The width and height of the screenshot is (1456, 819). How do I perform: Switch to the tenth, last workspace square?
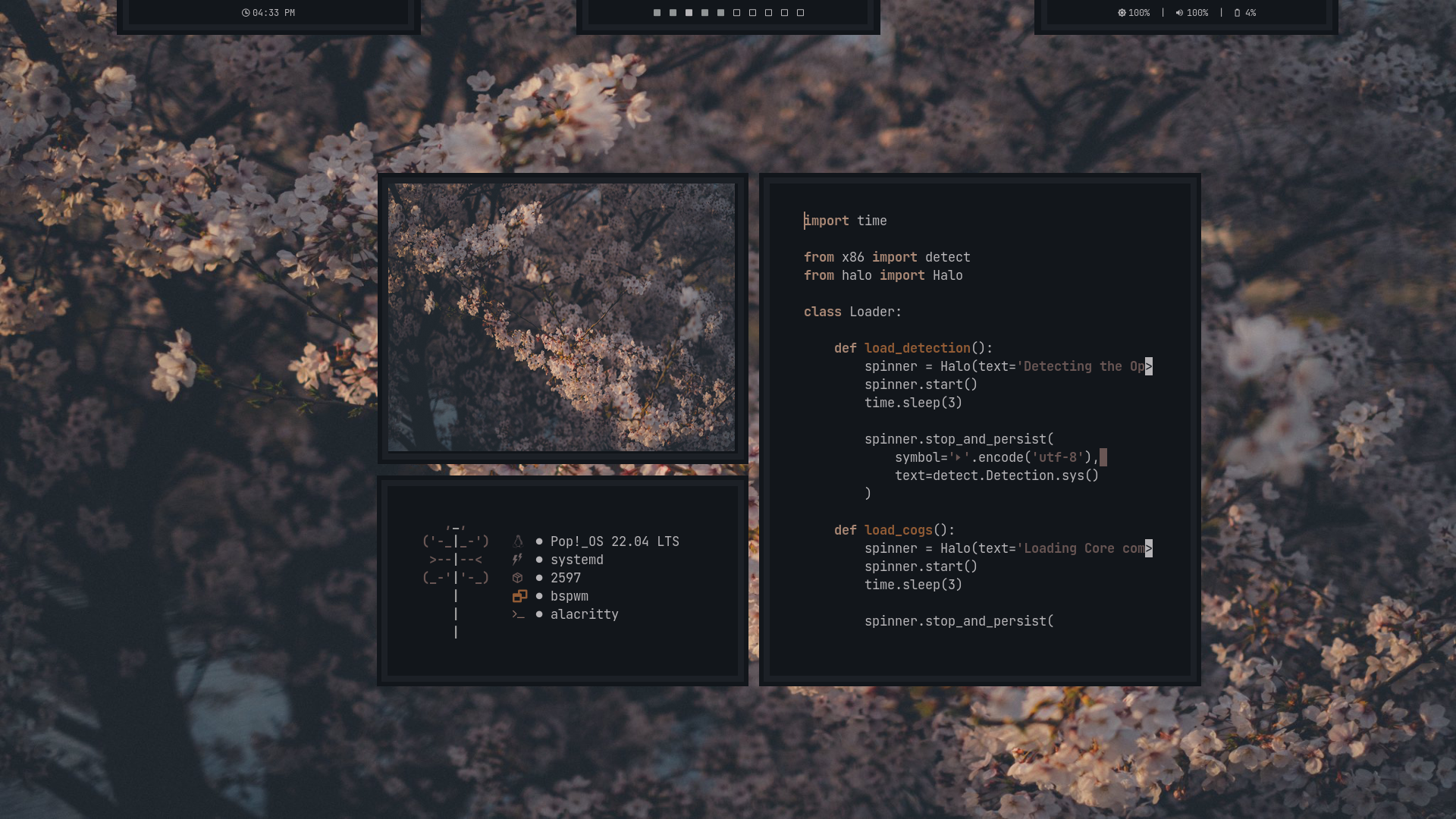800,13
